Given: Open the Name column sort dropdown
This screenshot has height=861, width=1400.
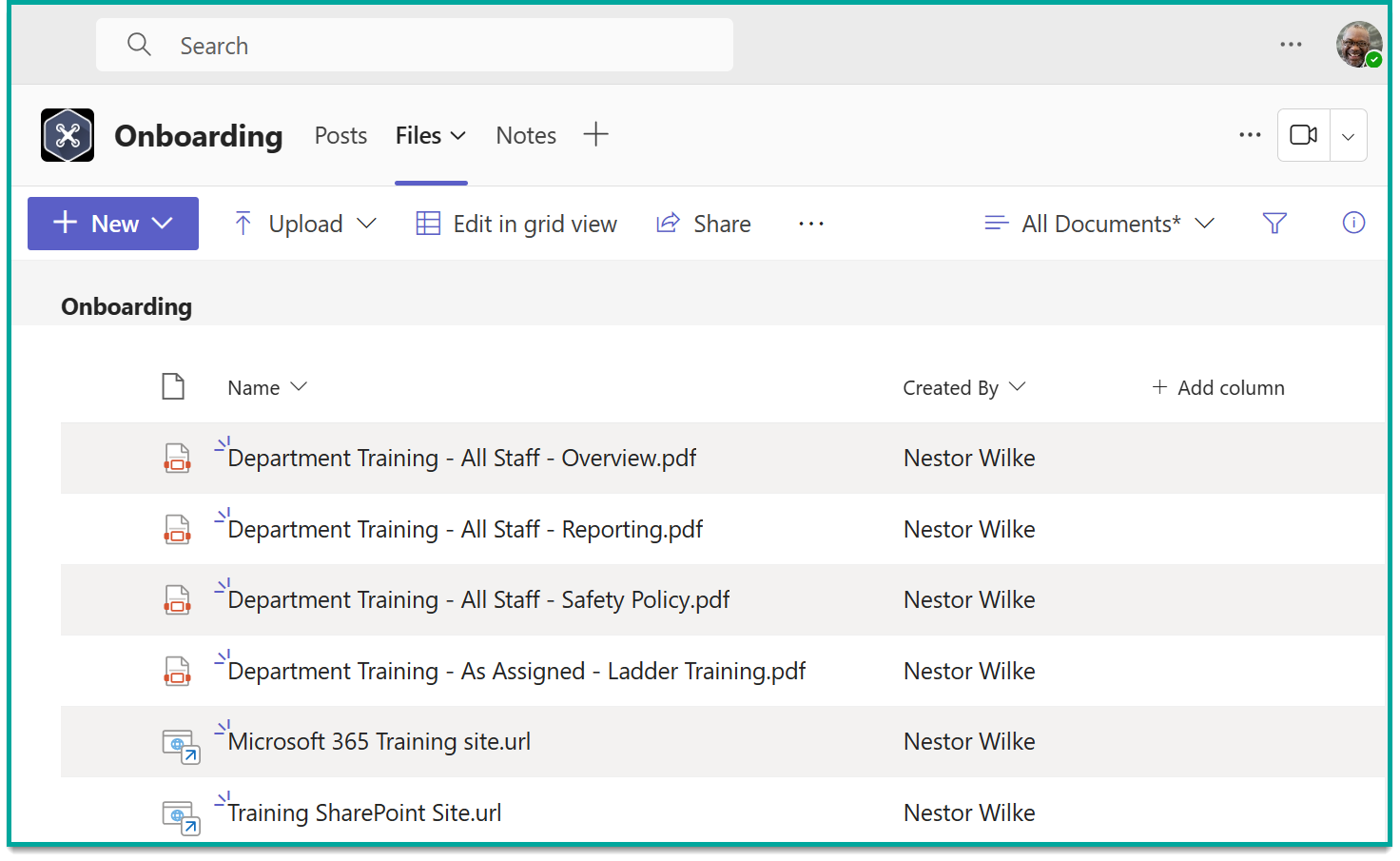Looking at the screenshot, I should point(298,386).
